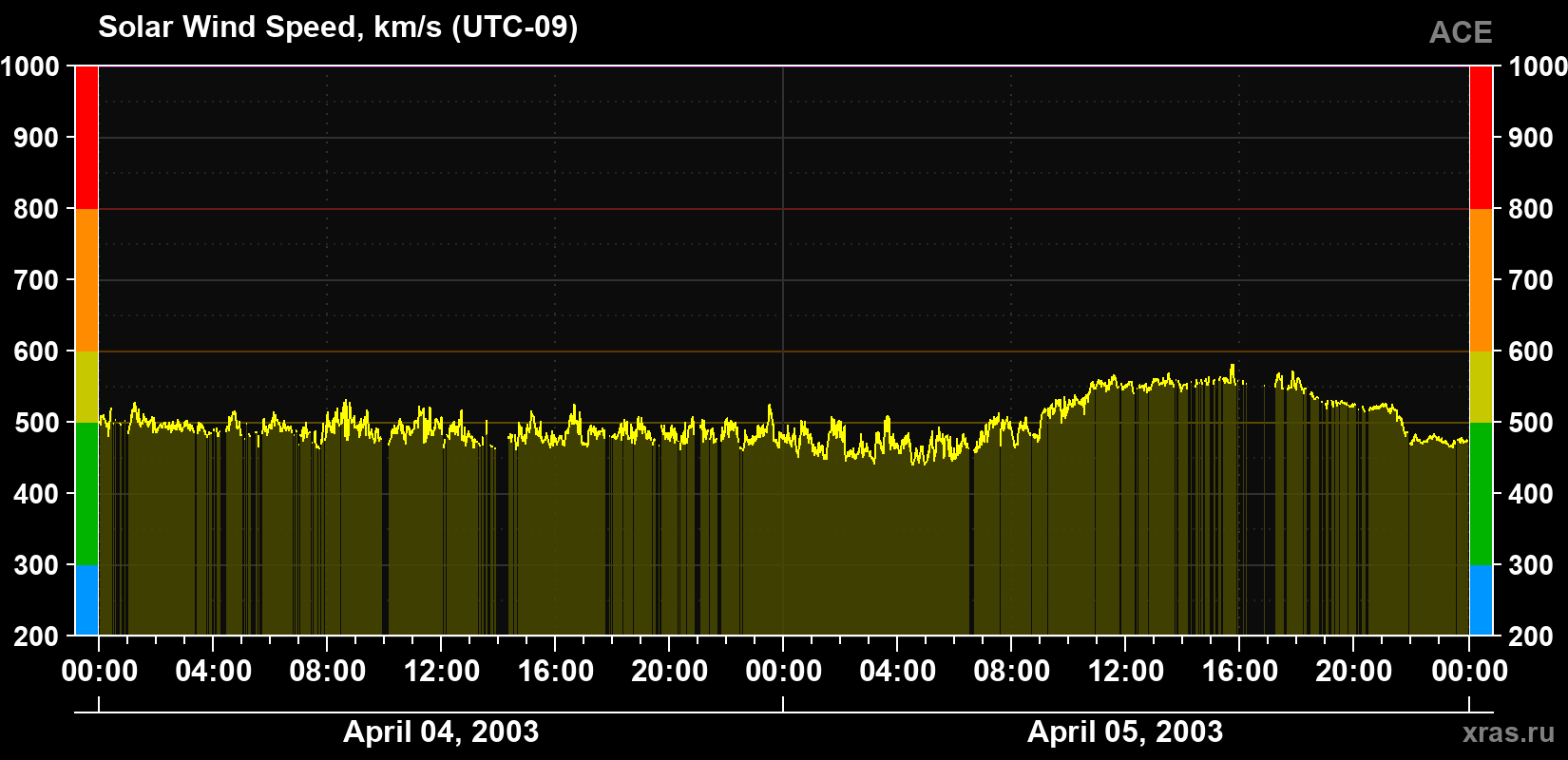Image resolution: width=1568 pixels, height=760 pixels.
Task: Click the blue band of the right scale bar
Action: click(x=1482, y=600)
